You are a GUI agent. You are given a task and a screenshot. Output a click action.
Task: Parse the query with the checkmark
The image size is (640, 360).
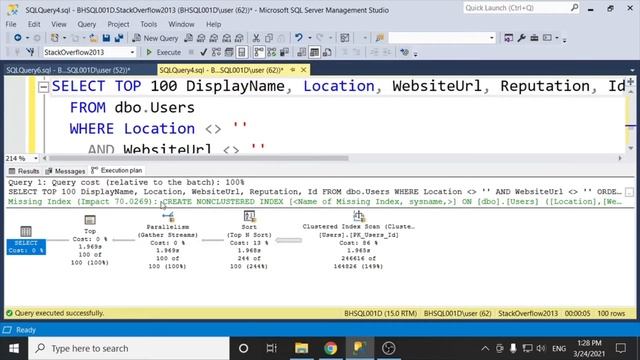pyautogui.click(x=204, y=52)
